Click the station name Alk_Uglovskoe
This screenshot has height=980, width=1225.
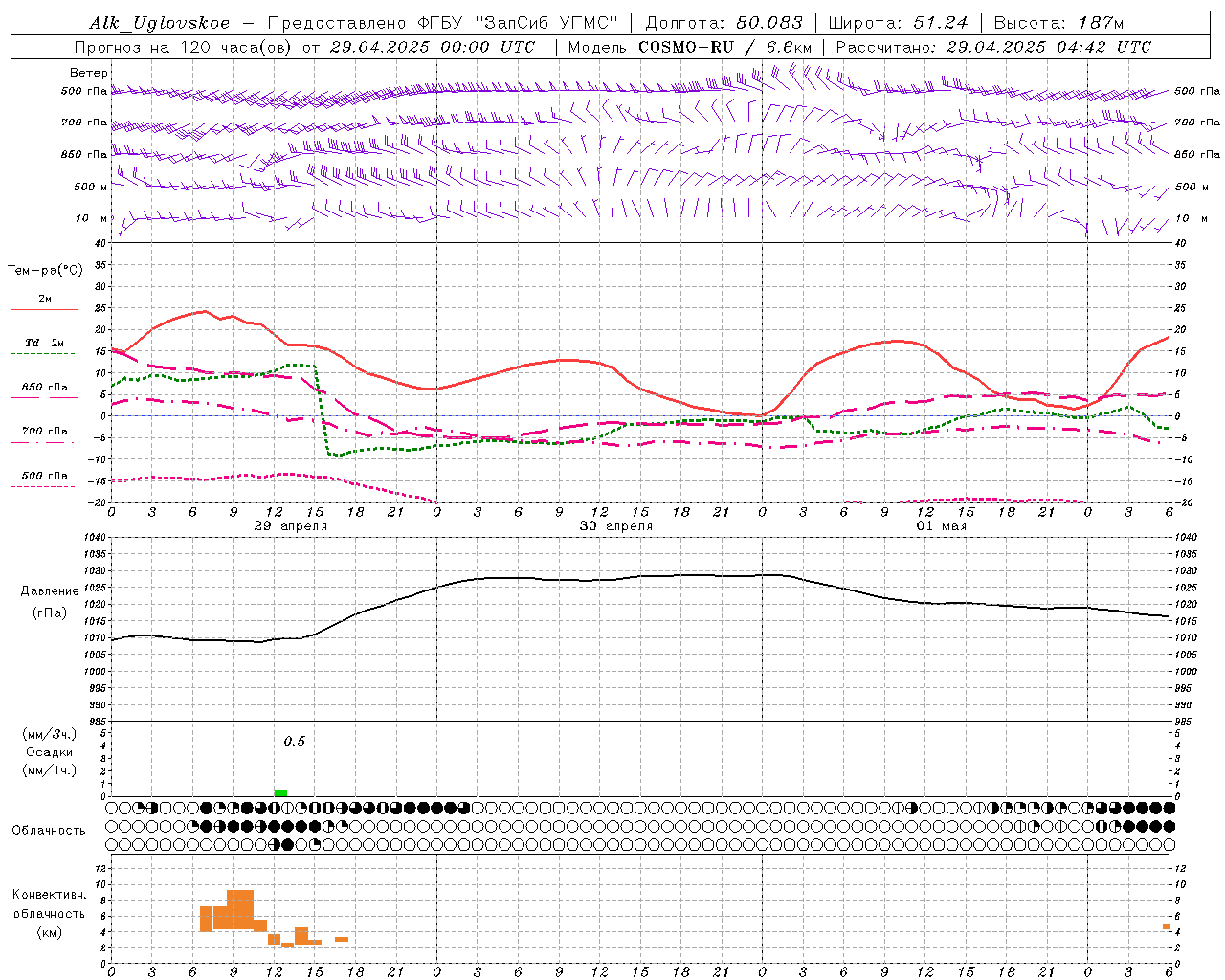click(160, 23)
